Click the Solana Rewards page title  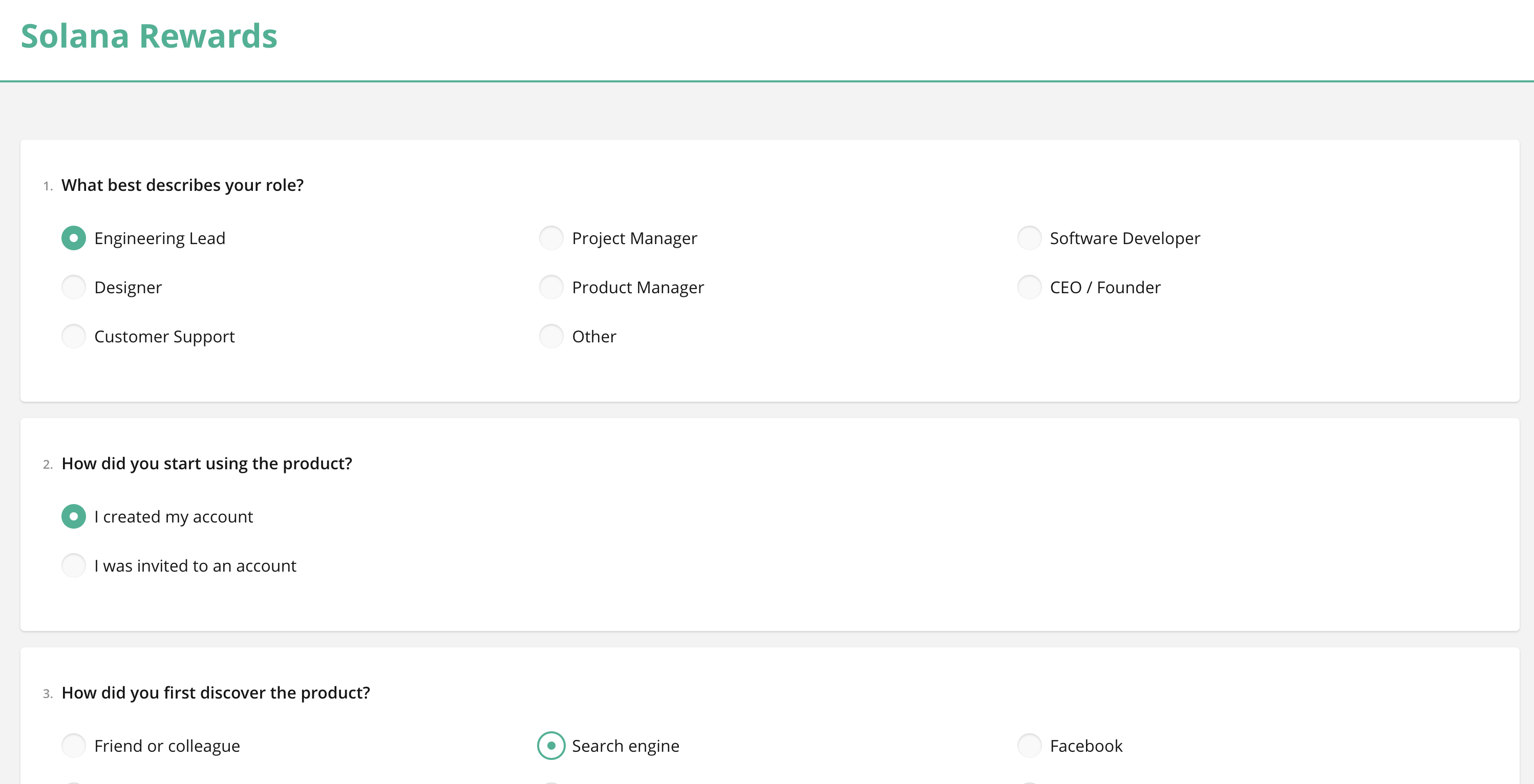(149, 36)
